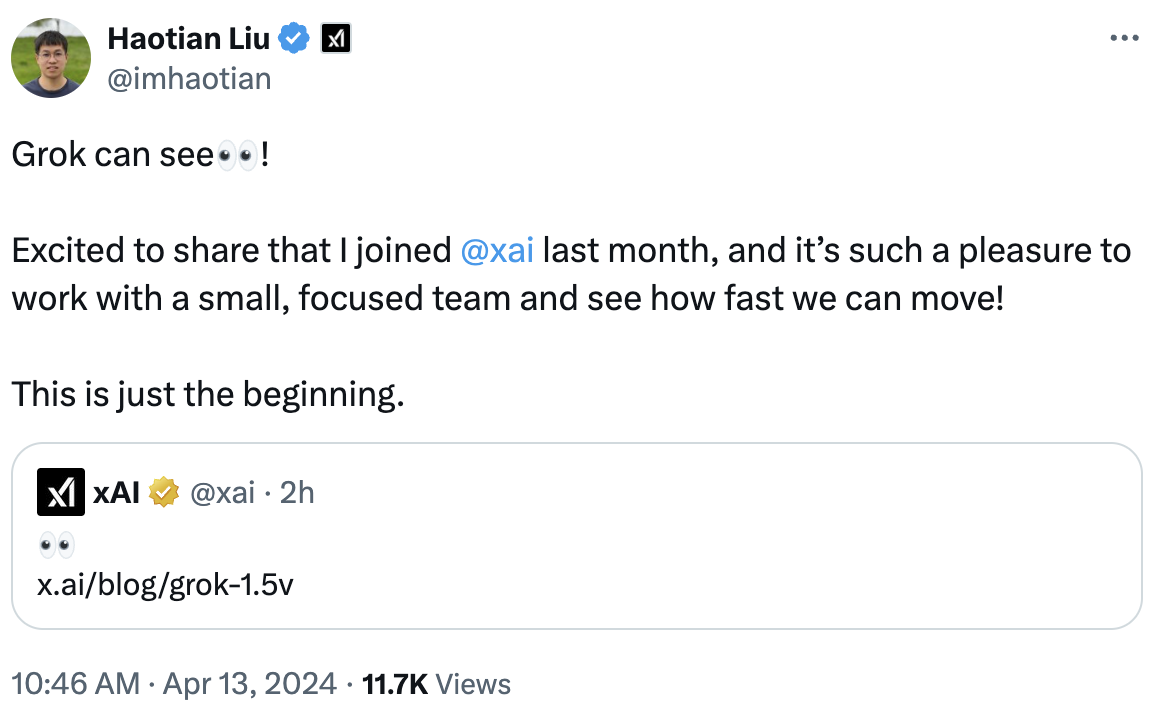The image size is (1152, 710).
Task: Click the eyes emoji inside quoted post
Action: [x=56, y=546]
